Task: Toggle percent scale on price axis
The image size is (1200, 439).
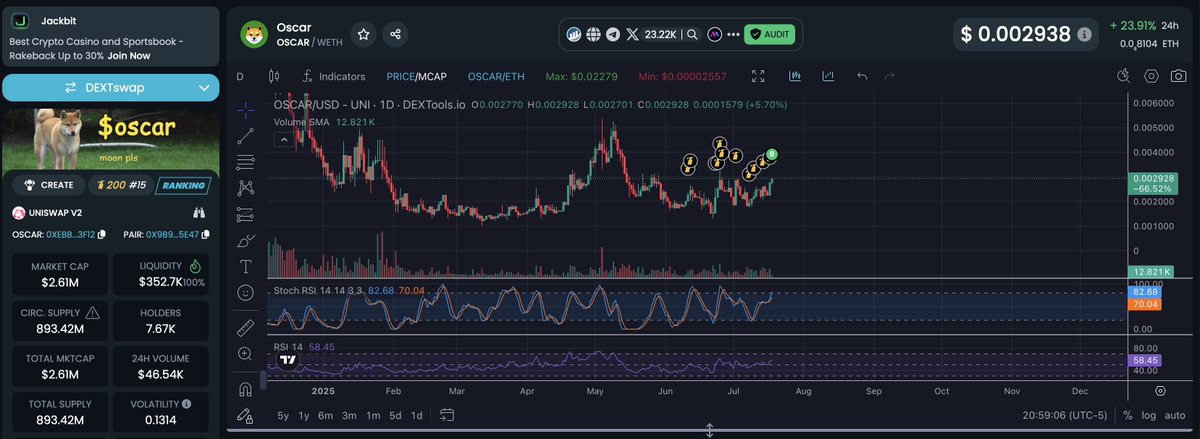Action: coord(1128,415)
